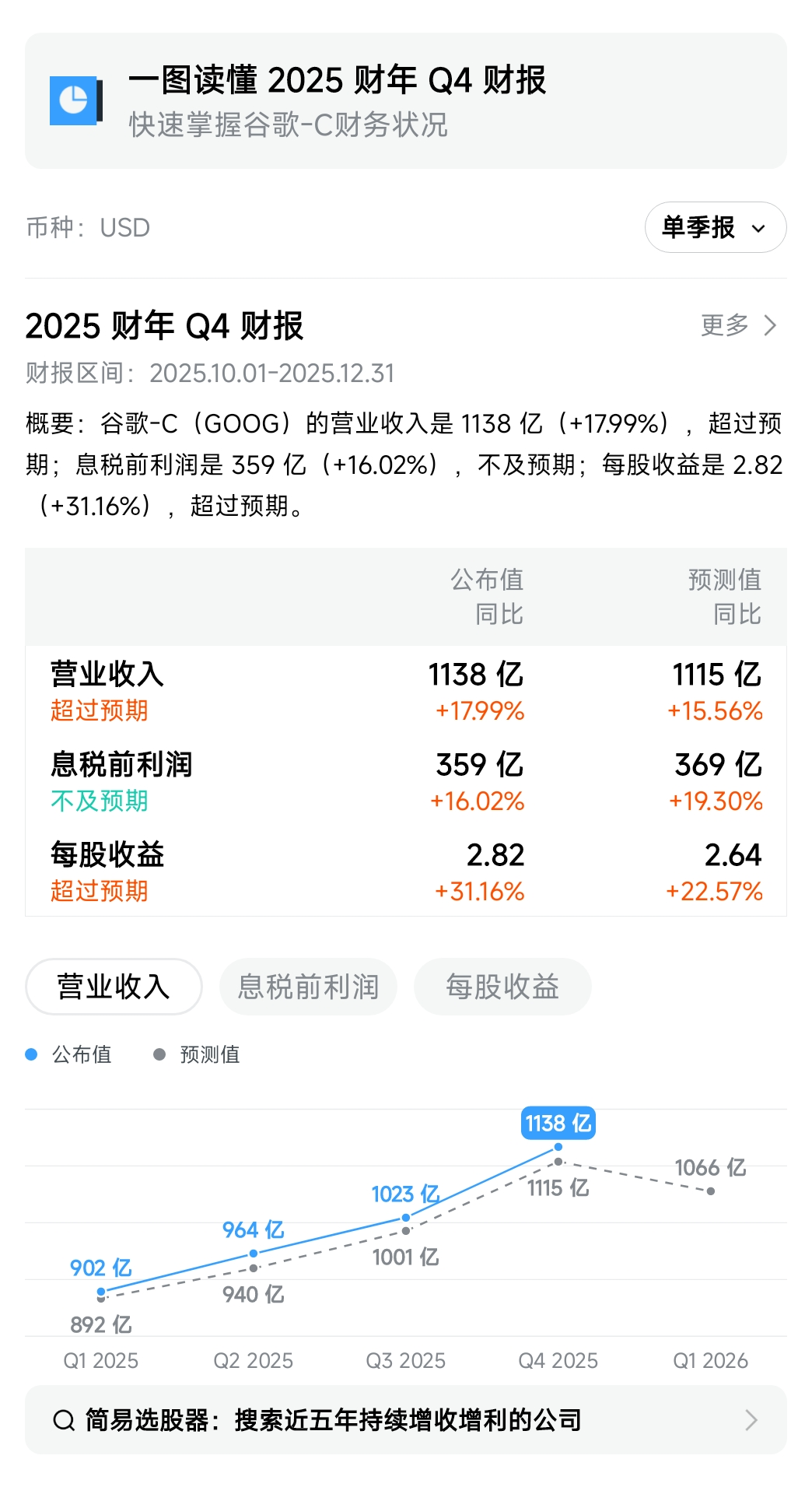Click the arrow on the 简易选股器 bar
812x1487 pixels.
click(x=751, y=1420)
